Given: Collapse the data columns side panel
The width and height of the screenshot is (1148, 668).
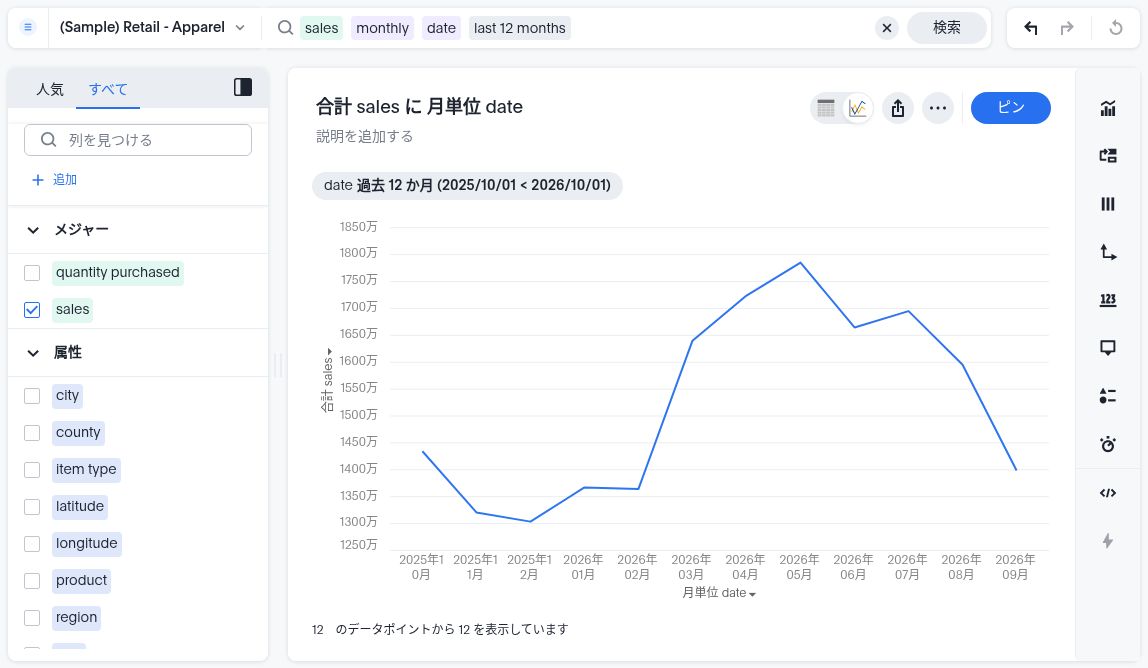Looking at the screenshot, I should (x=242, y=87).
